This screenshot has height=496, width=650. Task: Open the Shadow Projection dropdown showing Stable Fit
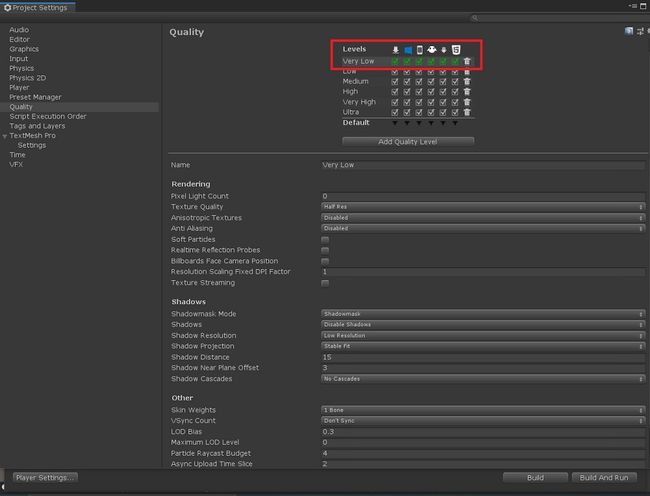483,346
